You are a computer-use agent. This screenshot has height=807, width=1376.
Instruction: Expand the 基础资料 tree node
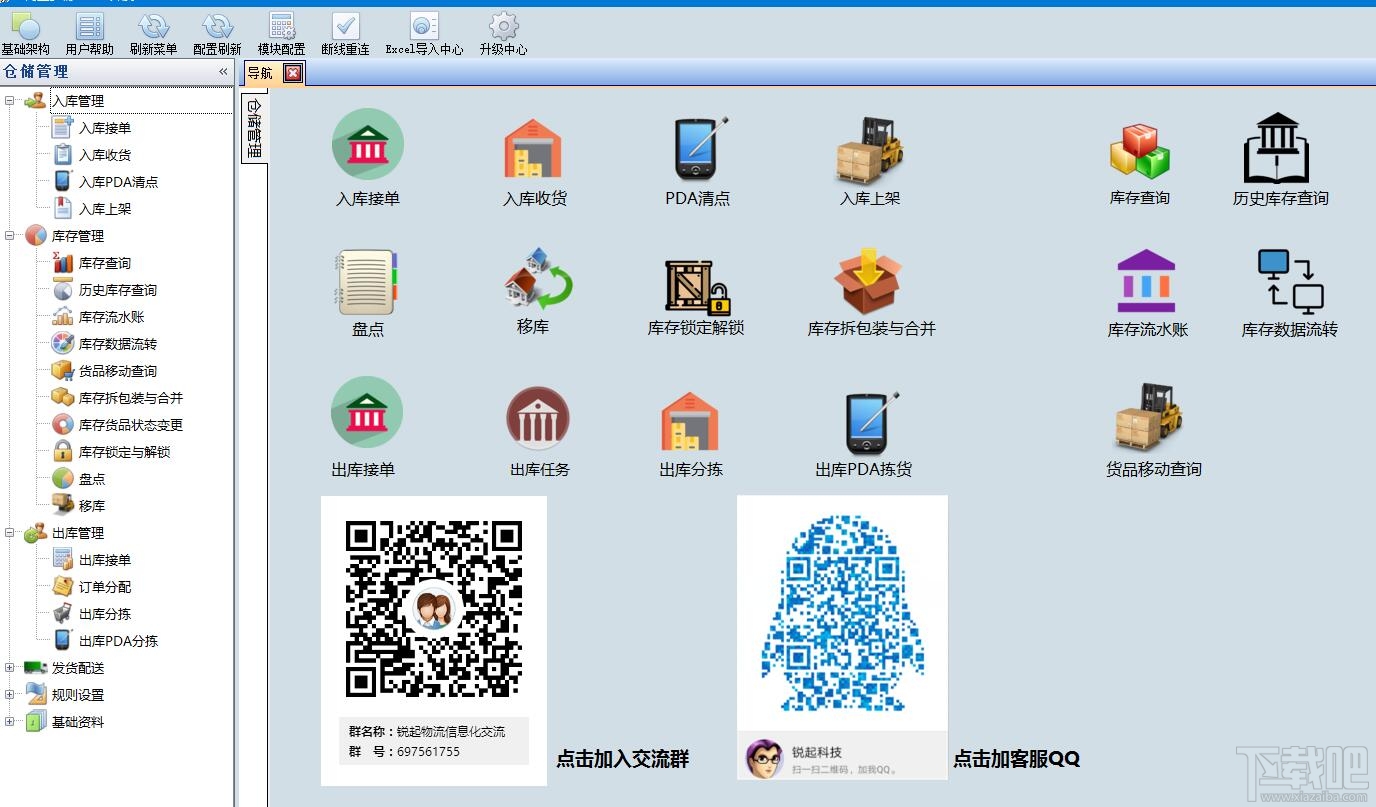(x=10, y=722)
